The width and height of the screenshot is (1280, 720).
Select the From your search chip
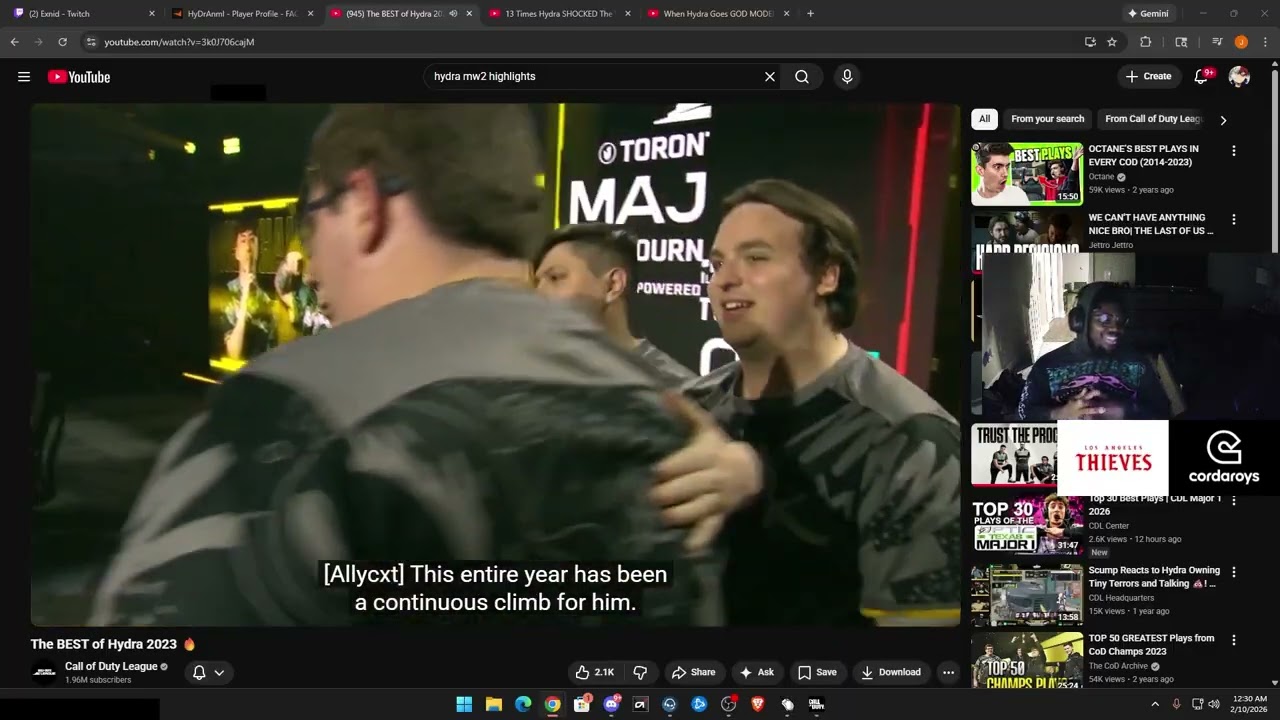1047,119
